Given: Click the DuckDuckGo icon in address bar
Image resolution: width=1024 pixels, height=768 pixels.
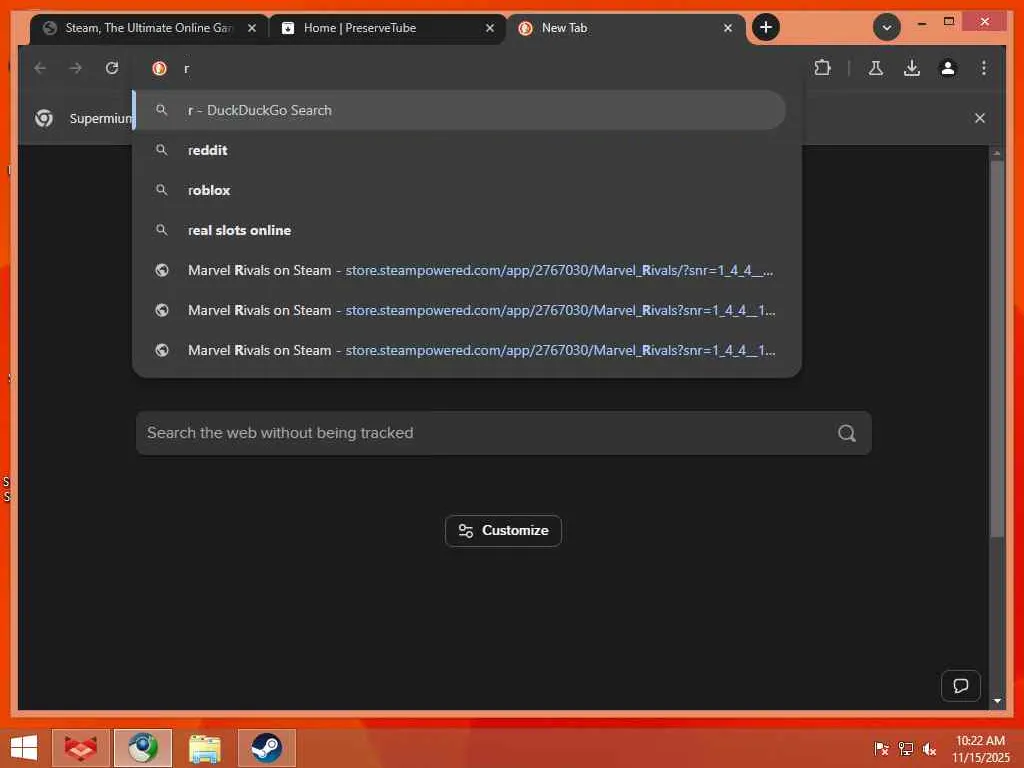Looking at the screenshot, I should click(159, 68).
